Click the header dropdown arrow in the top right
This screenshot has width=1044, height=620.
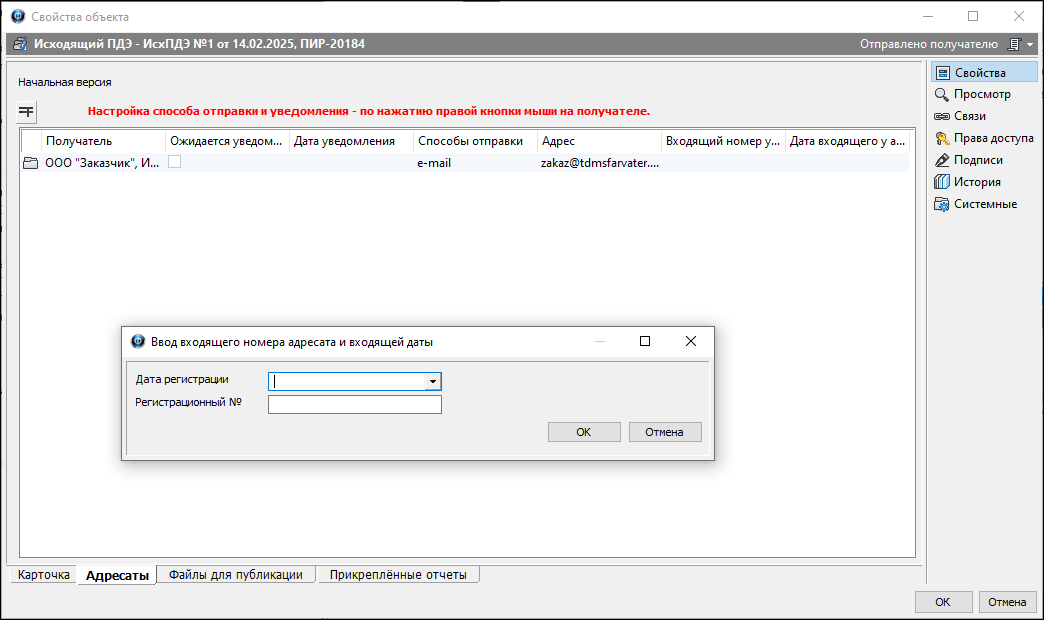pyautogui.click(x=1030, y=44)
